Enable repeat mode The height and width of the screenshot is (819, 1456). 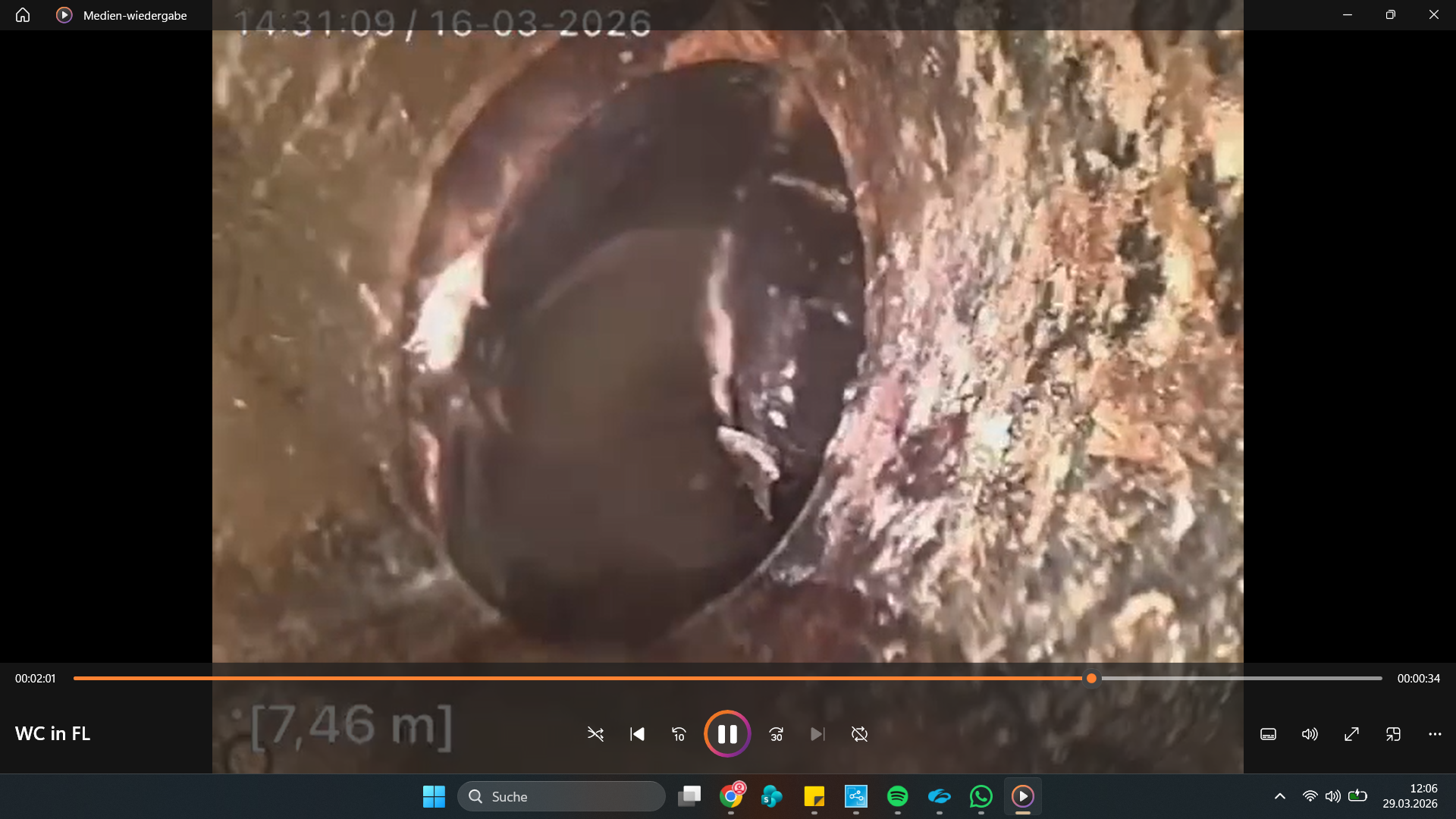coord(860,733)
